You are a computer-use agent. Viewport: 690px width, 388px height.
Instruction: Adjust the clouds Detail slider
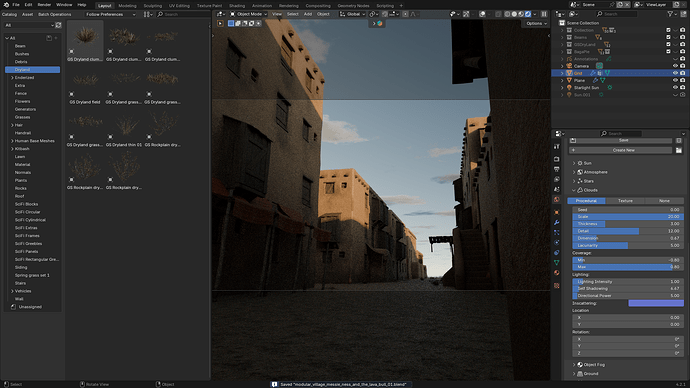[x=628, y=231]
